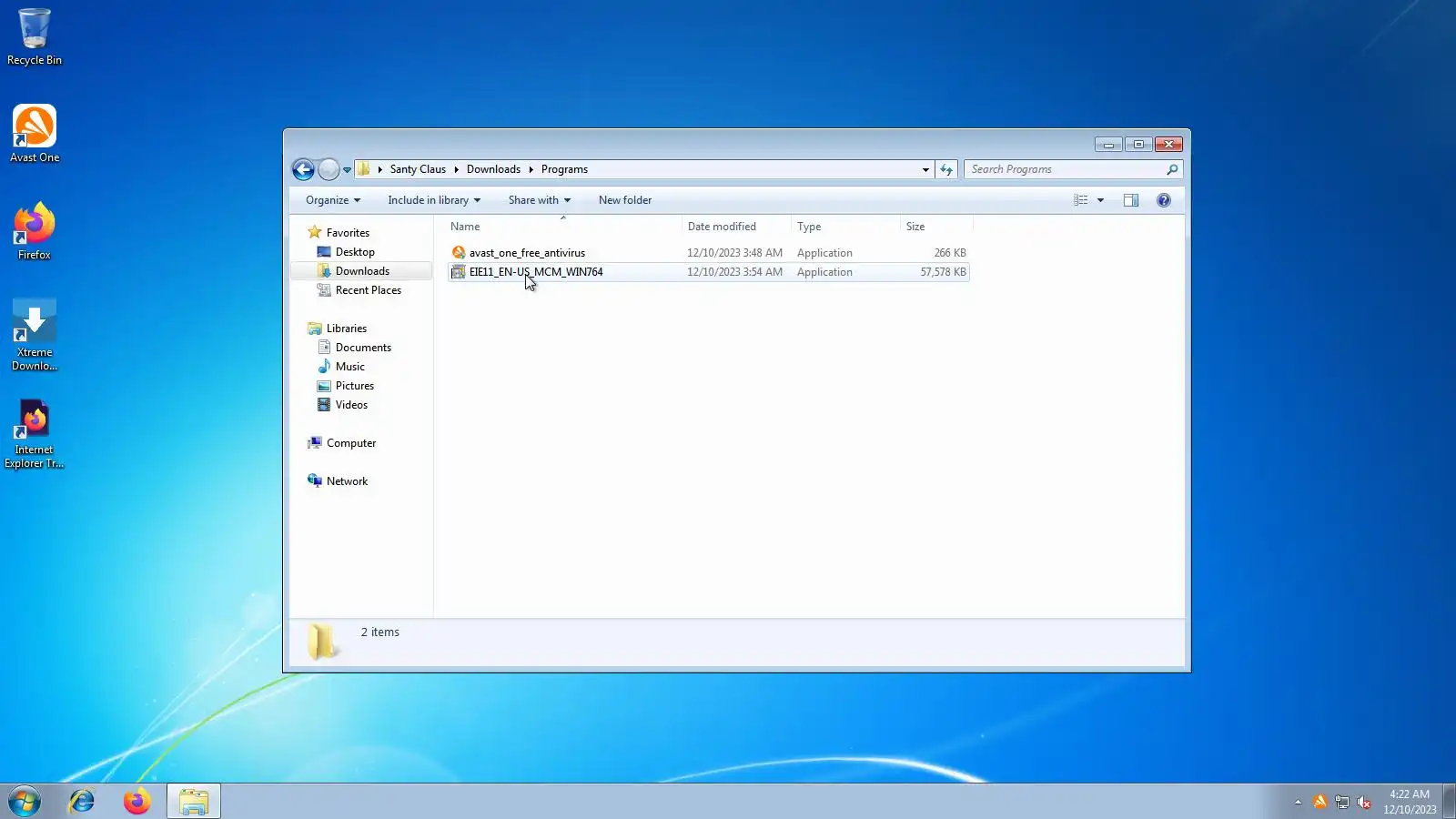The image size is (1456, 819).
Task: Expand subfolders after the Downloads breadcrumb
Action: click(531, 169)
